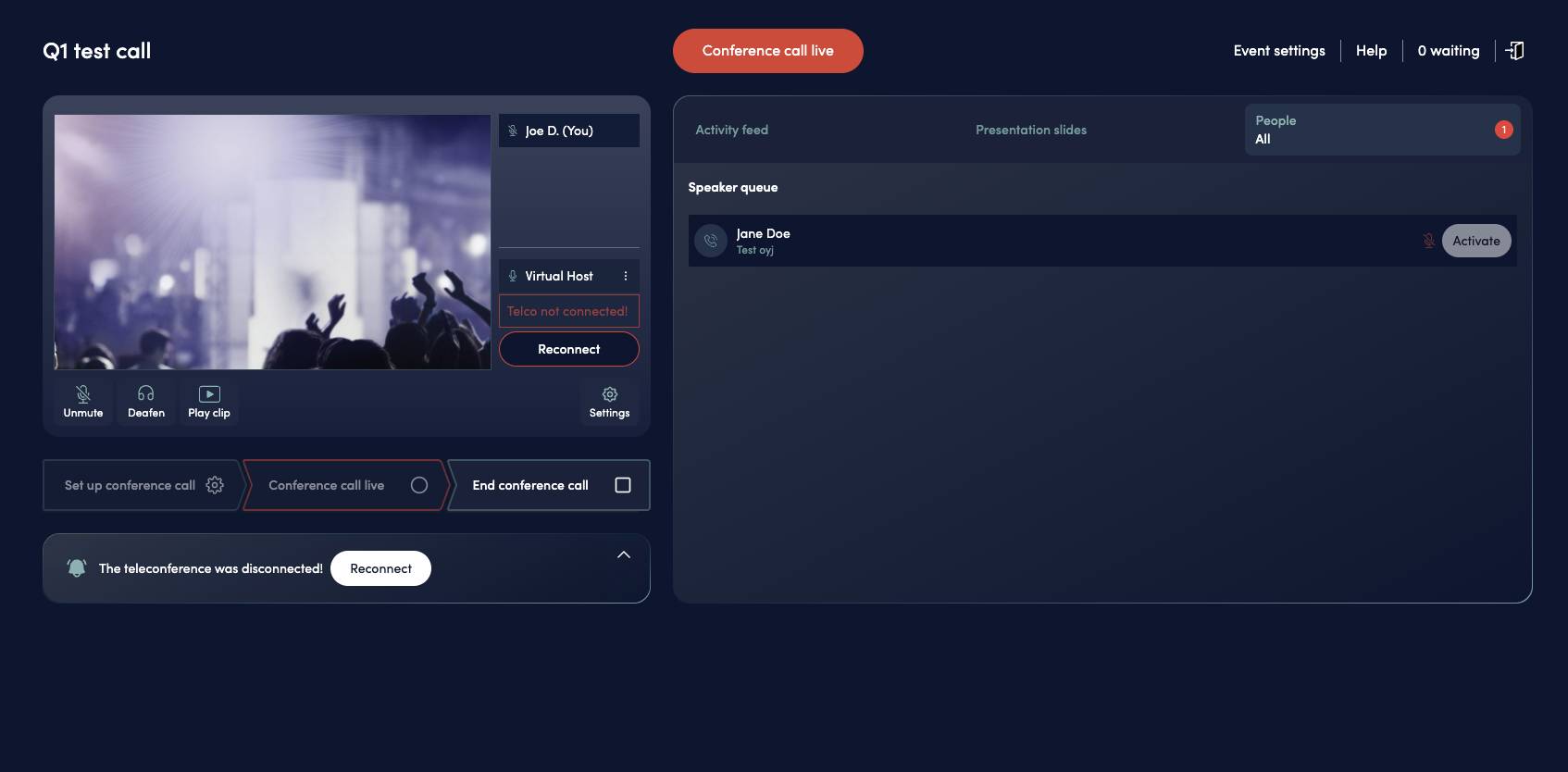Image resolution: width=1568 pixels, height=772 pixels.
Task: Open the Play clip control
Action: point(209,402)
